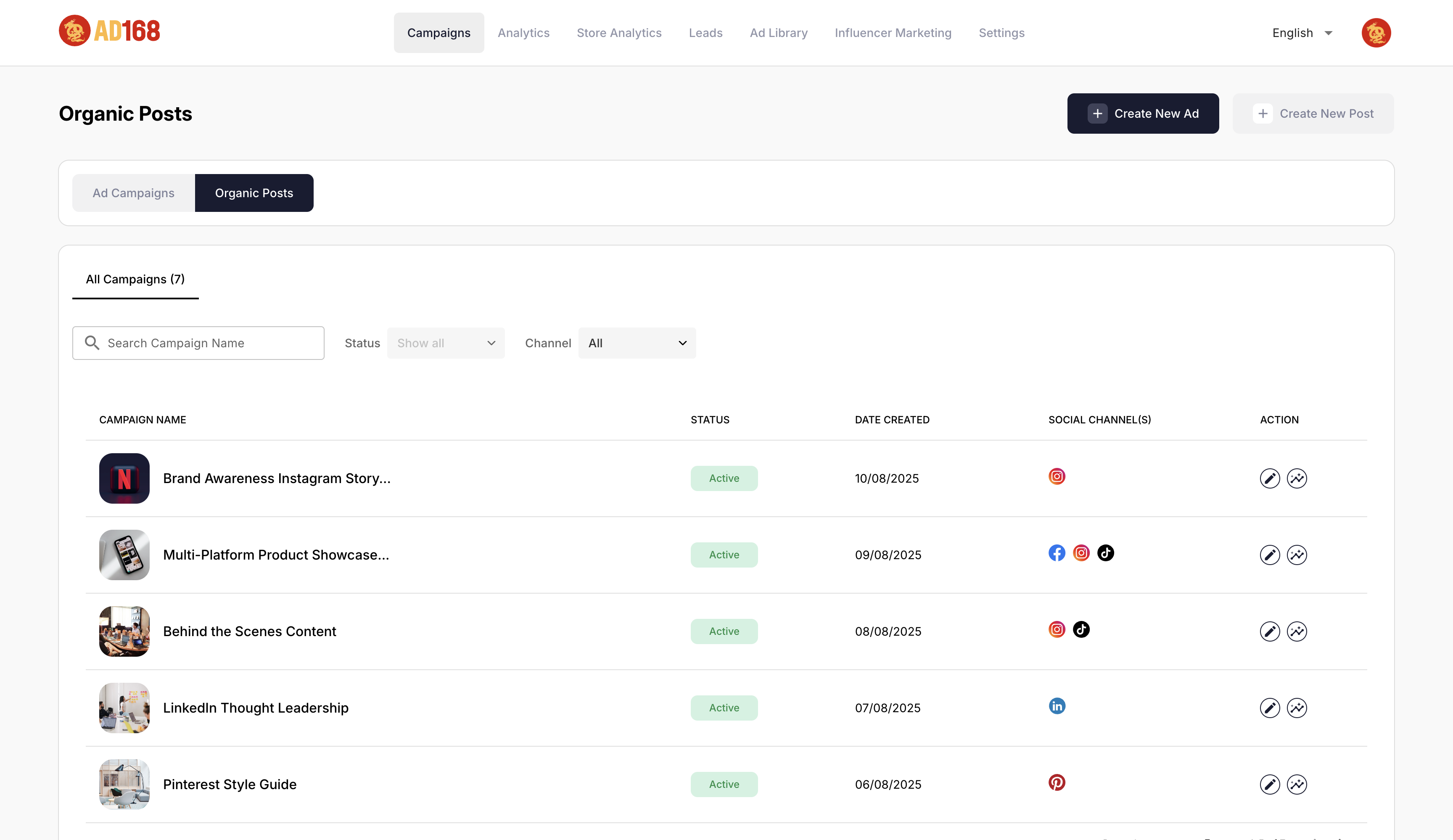Click Instagram icon in Behind the Scenes row
The image size is (1453, 840).
tap(1056, 629)
